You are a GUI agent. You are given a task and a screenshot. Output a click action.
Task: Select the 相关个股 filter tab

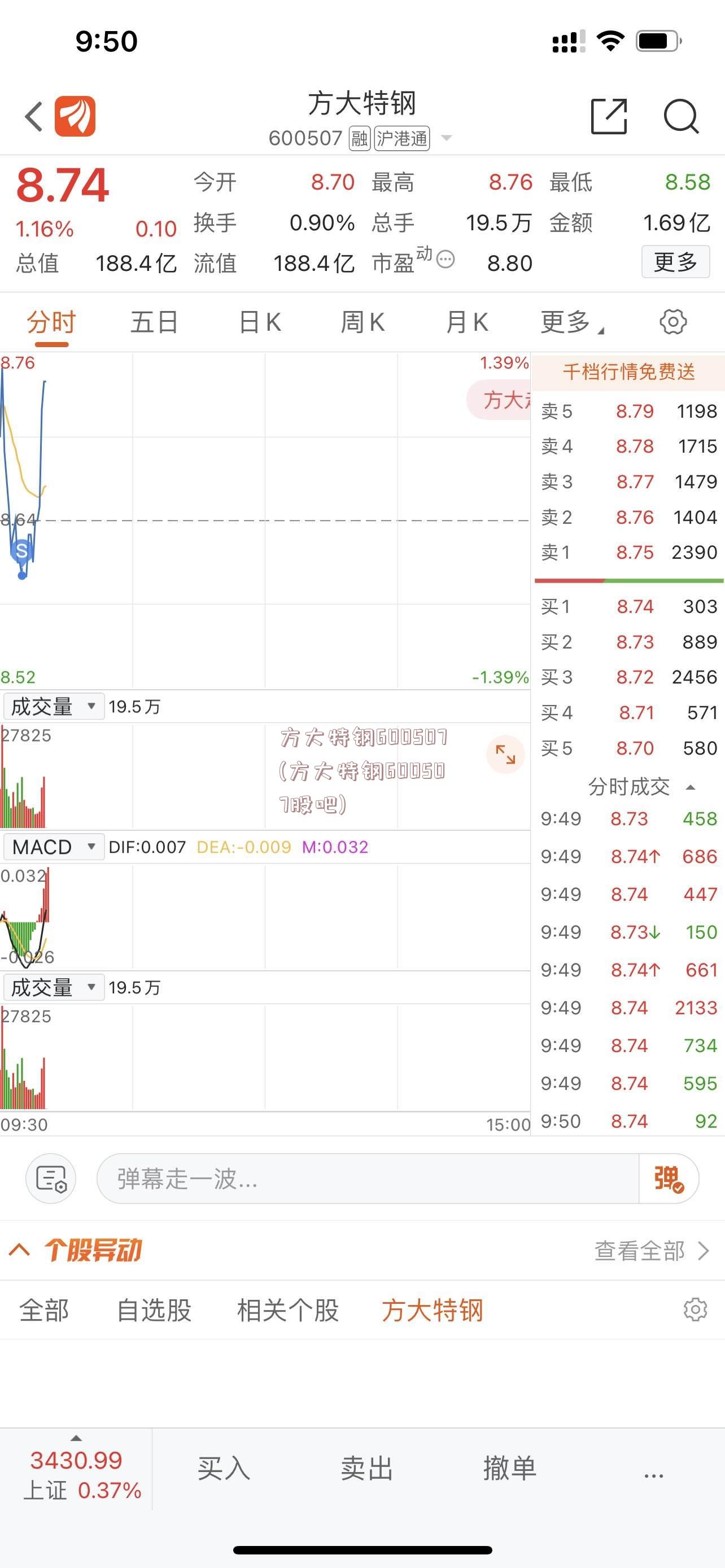click(288, 1310)
